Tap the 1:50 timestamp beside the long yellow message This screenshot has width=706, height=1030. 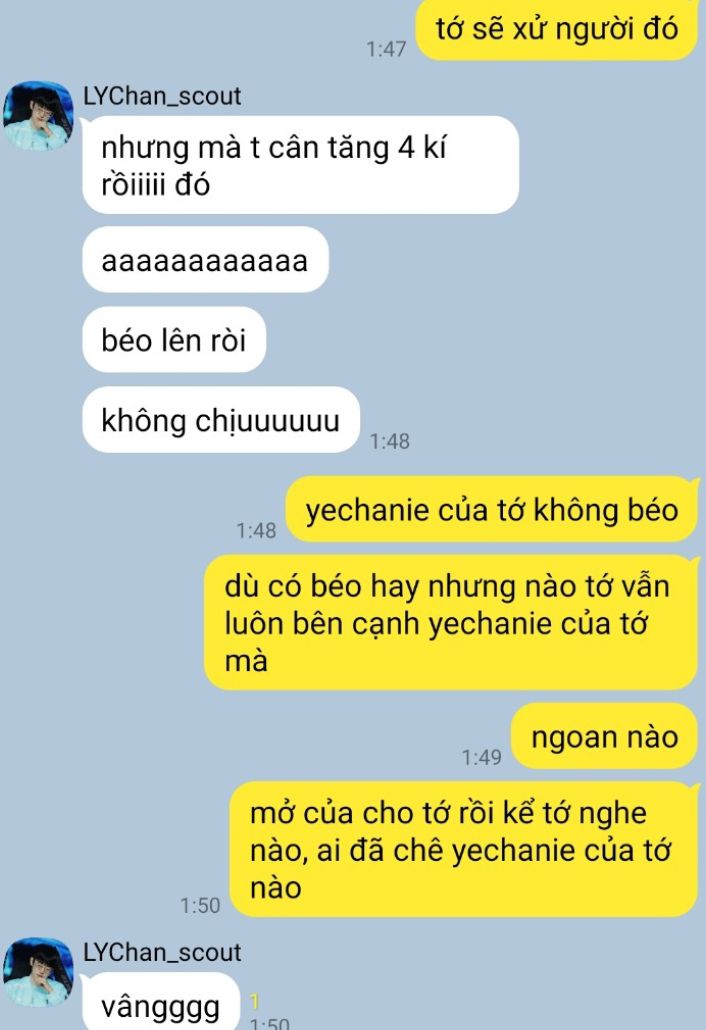tap(200, 905)
